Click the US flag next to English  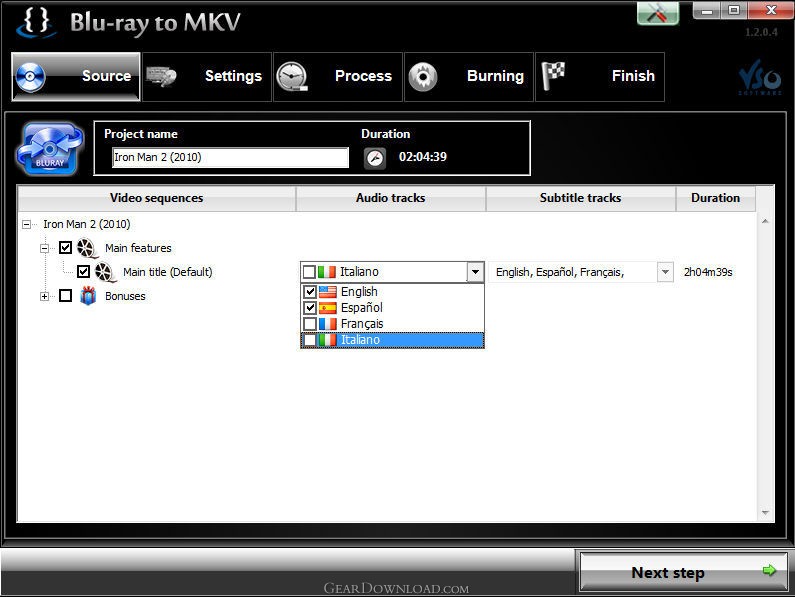point(328,292)
